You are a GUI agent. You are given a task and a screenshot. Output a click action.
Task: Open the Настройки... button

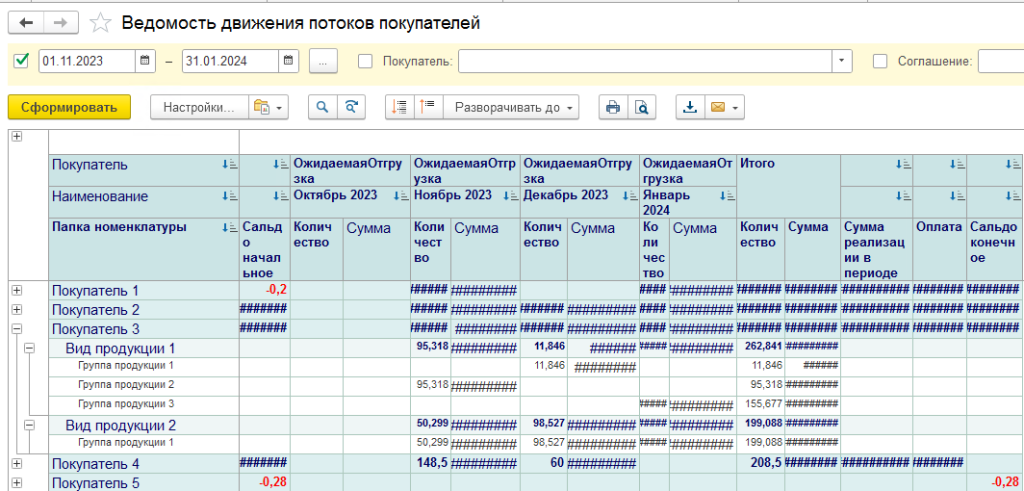[x=199, y=108]
